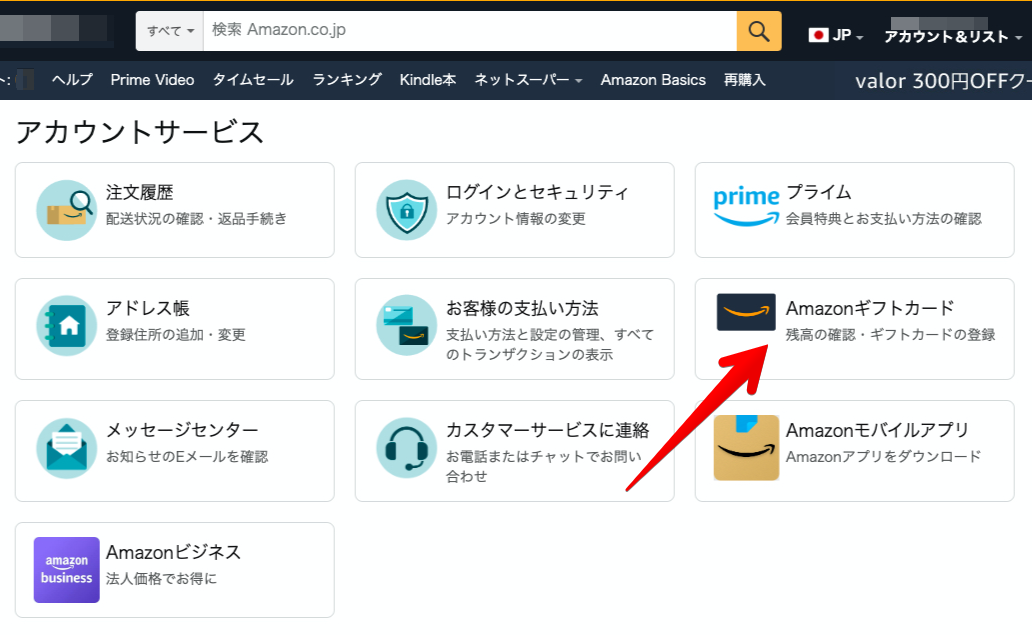
Task: Expand the アカウント＆リスト menu
Action: [952, 36]
